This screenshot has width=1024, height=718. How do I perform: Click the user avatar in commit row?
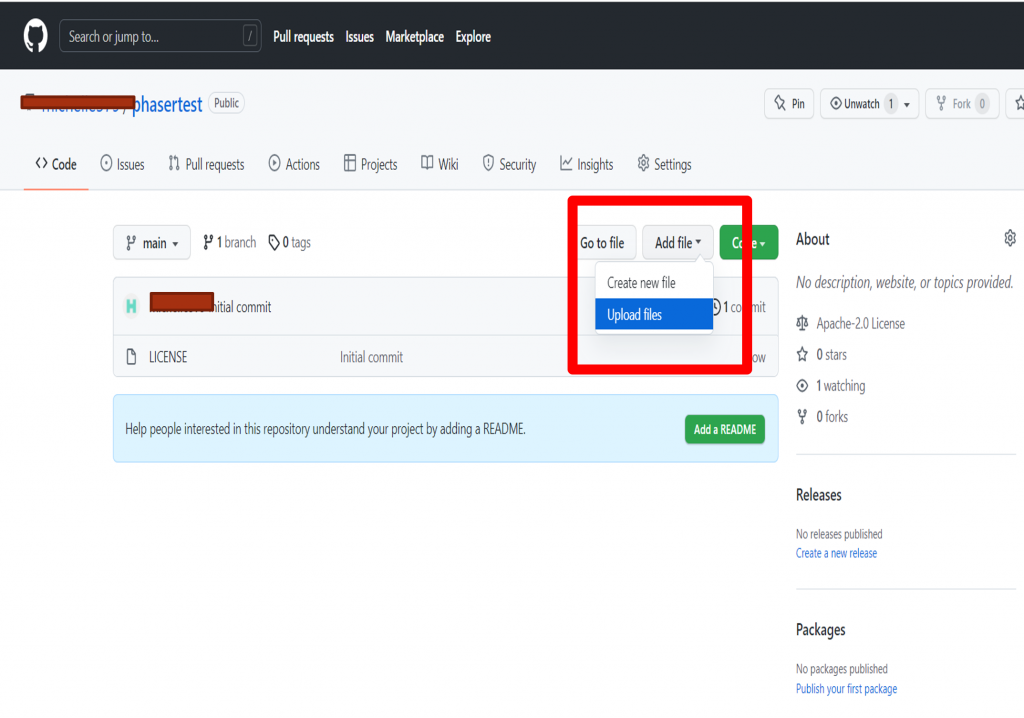[x=131, y=306]
